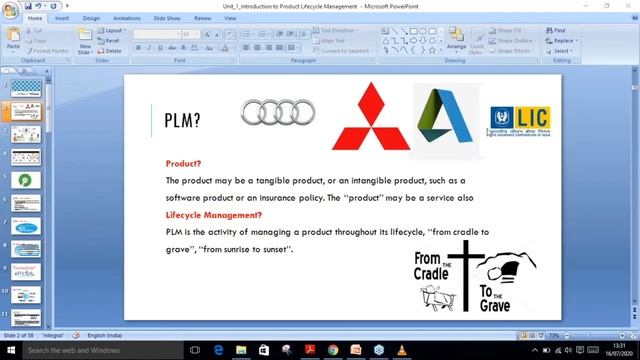Open Convert to SmartArt dropdown
This screenshot has width=640, height=360.
(343, 51)
